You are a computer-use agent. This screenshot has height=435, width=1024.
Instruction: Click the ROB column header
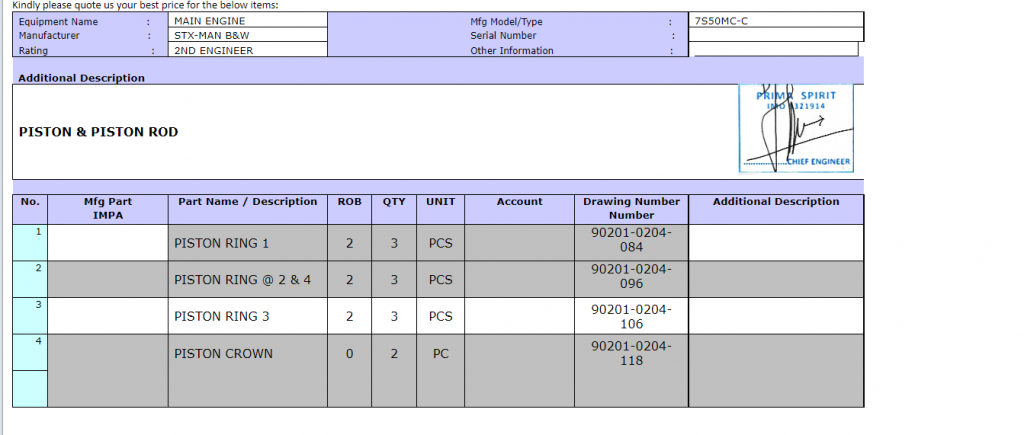coord(349,202)
